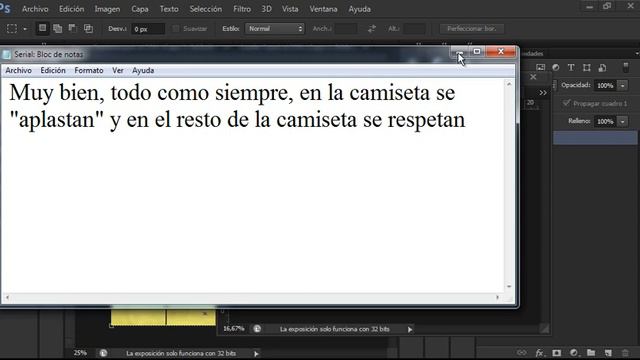
Task: Open Notepad Edición menu
Action: pos(53,70)
